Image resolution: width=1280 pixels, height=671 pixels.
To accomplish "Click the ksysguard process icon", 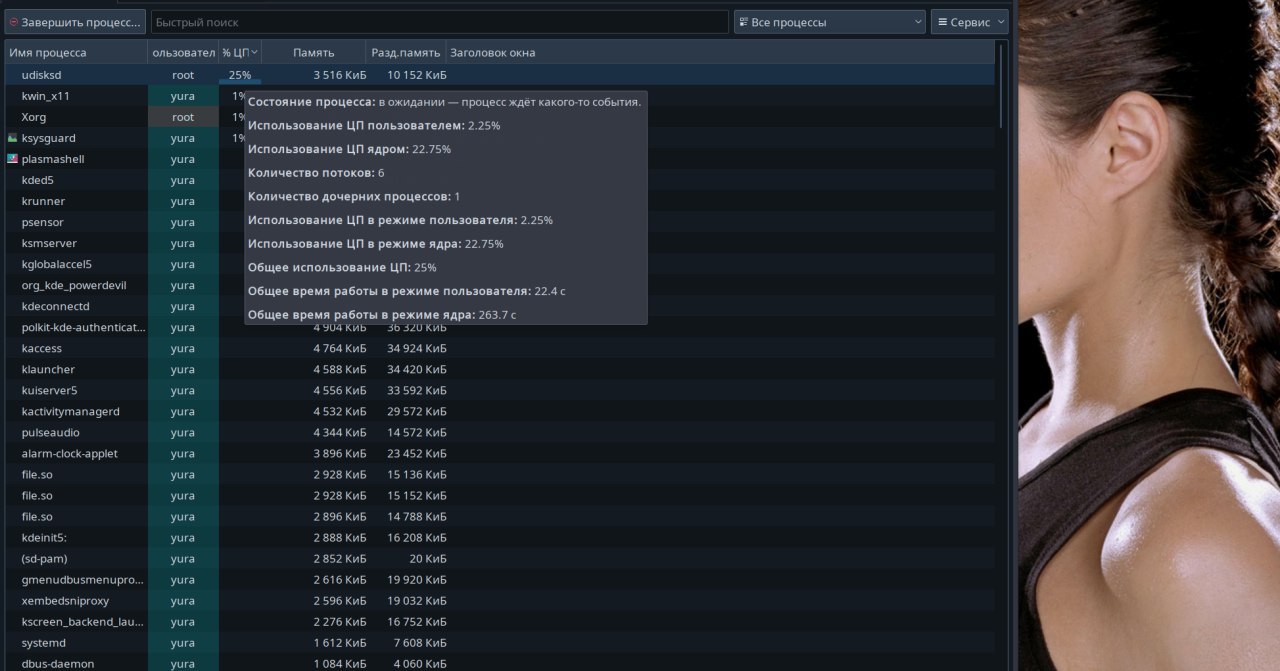I will click(12, 138).
